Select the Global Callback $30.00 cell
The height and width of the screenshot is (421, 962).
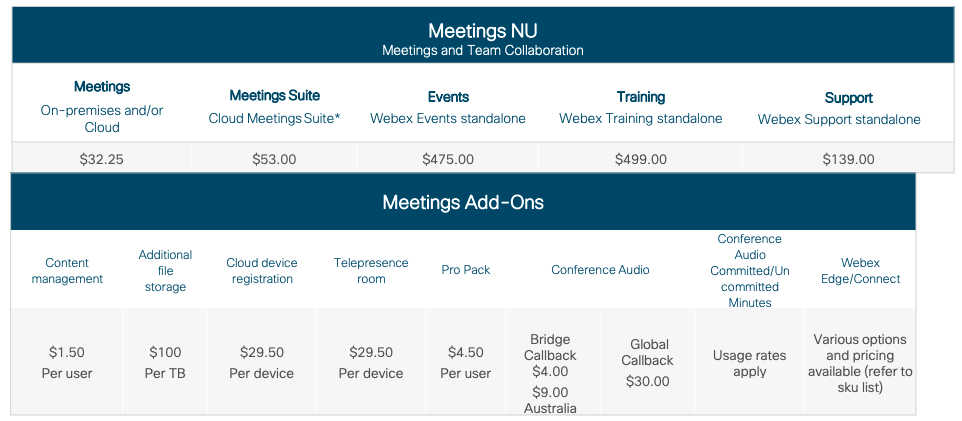click(647, 362)
